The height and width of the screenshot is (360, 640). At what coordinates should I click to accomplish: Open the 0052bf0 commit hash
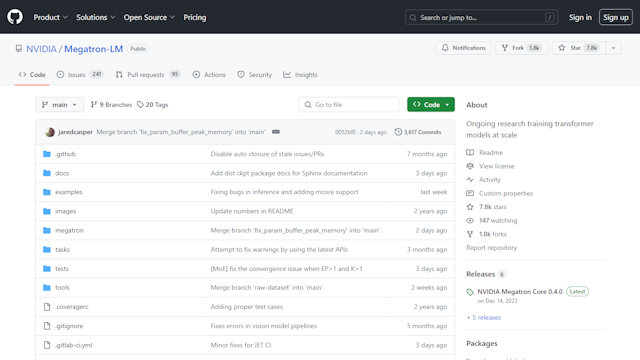[x=345, y=132]
